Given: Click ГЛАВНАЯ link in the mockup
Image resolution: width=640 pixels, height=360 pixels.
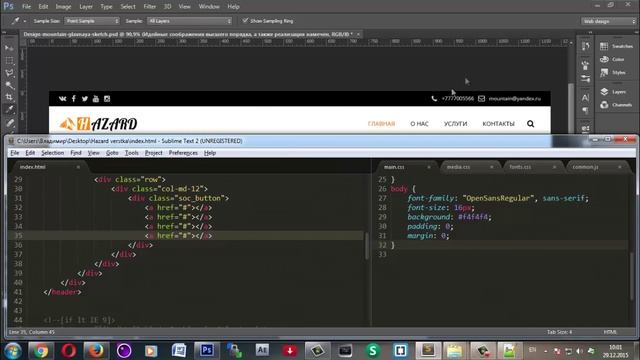Looking at the screenshot, I should [x=381, y=124].
